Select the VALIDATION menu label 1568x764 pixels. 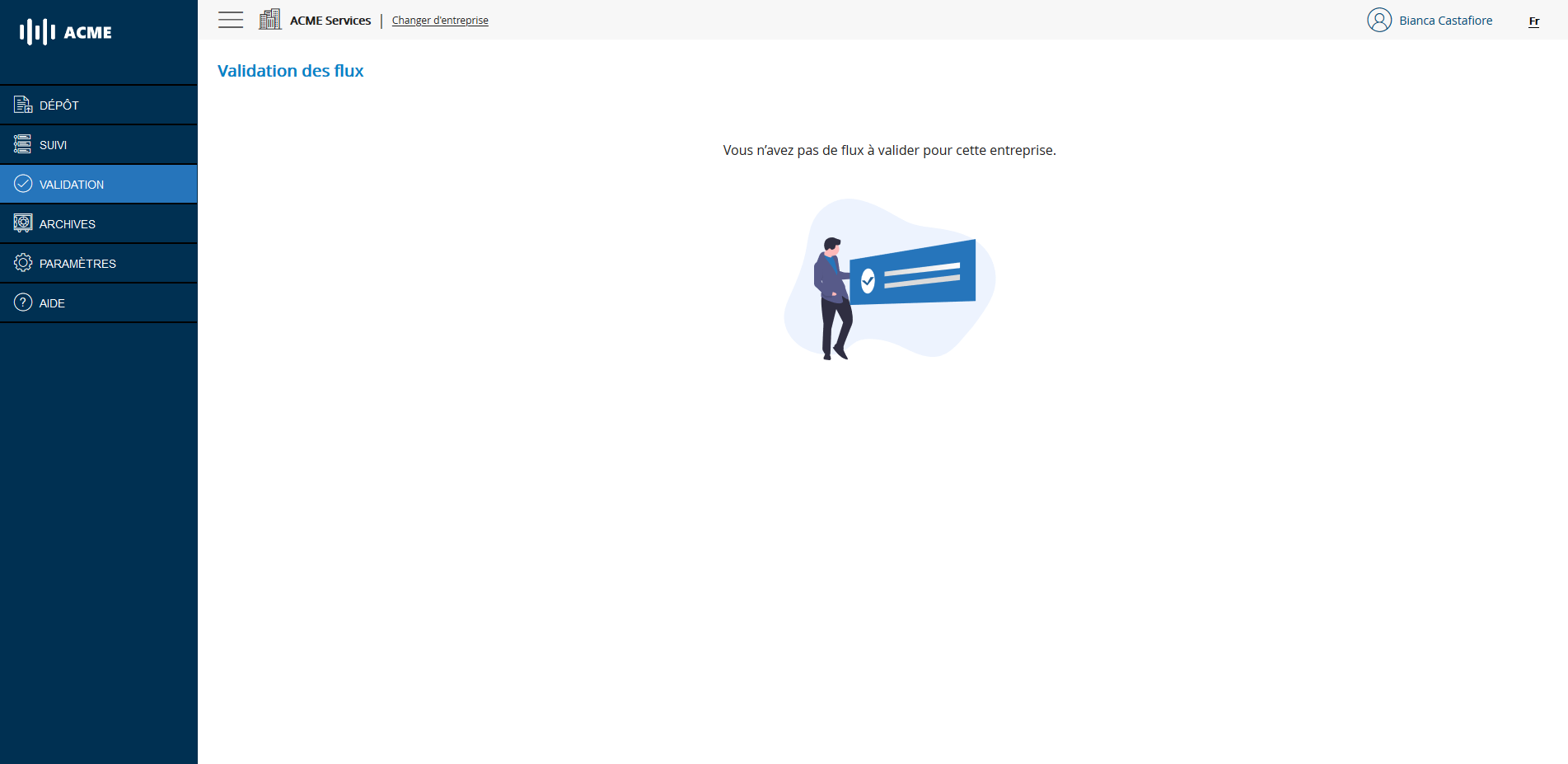tap(72, 185)
